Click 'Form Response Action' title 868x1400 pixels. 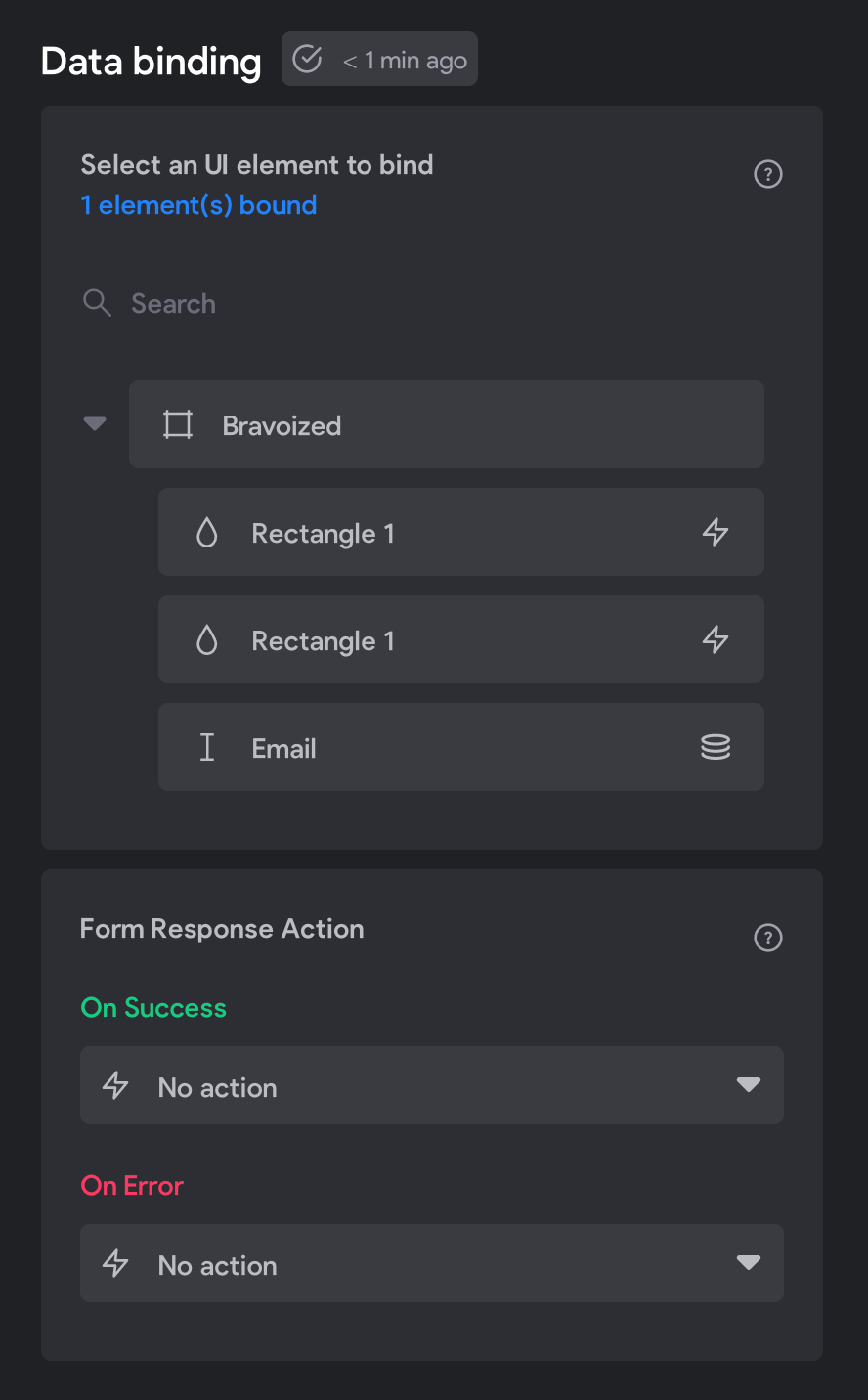point(222,929)
